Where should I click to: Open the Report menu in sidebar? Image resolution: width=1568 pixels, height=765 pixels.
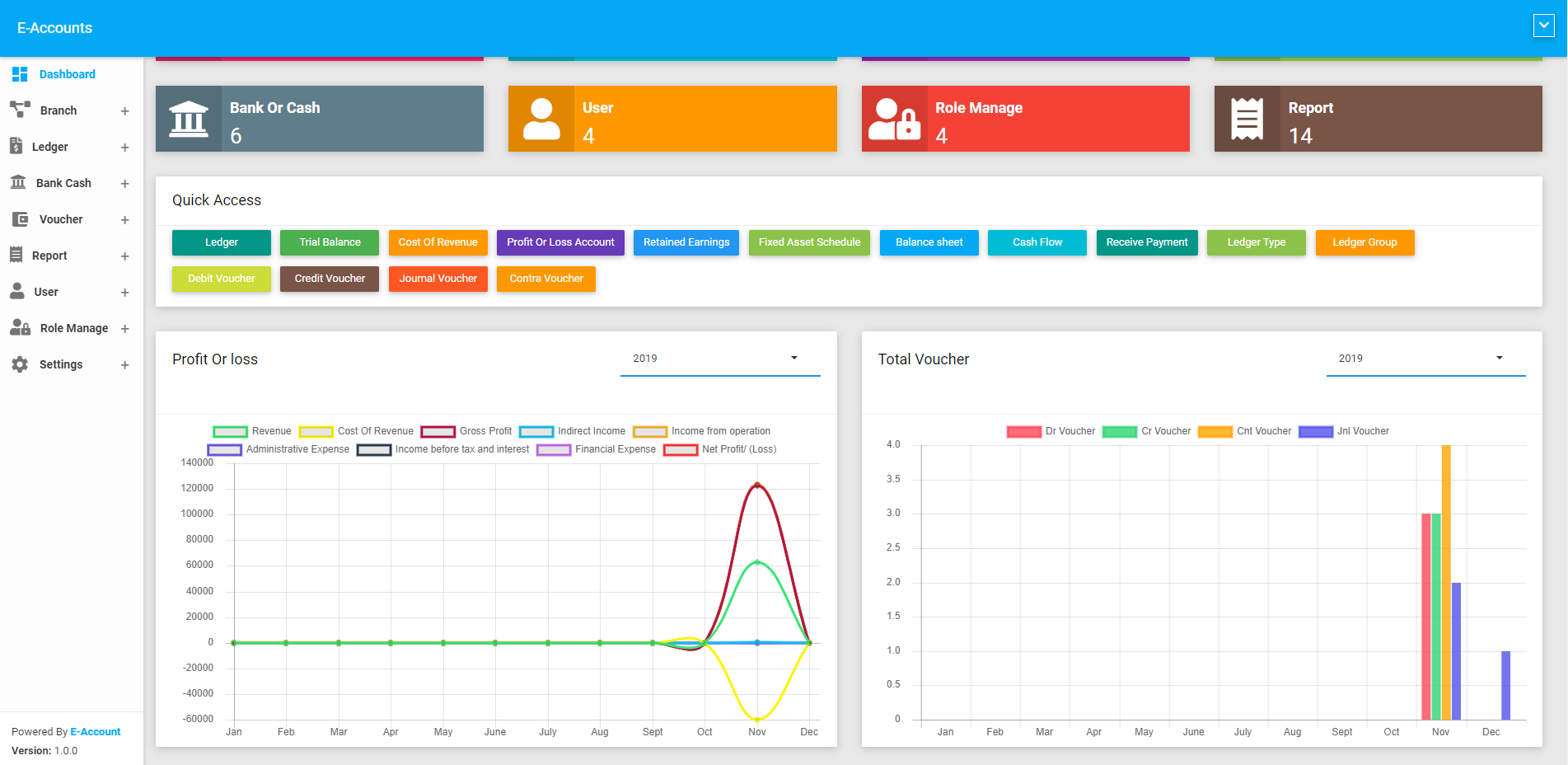49,256
